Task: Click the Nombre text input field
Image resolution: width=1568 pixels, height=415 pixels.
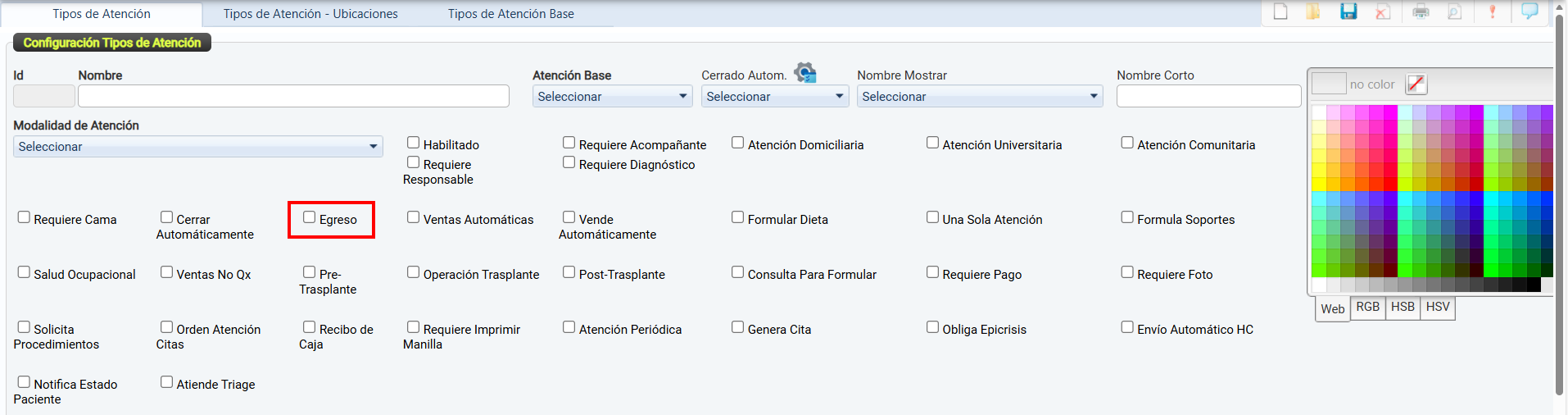Action: click(x=293, y=97)
